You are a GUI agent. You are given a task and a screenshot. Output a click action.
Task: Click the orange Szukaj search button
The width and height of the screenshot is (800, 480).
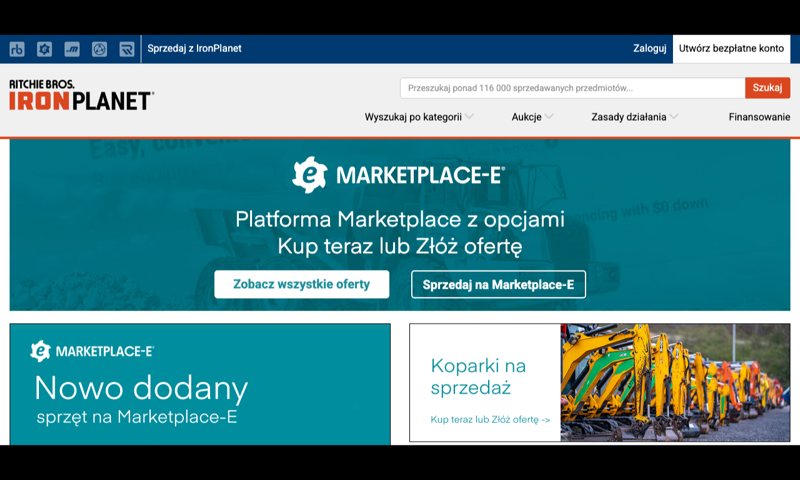[767, 88]
